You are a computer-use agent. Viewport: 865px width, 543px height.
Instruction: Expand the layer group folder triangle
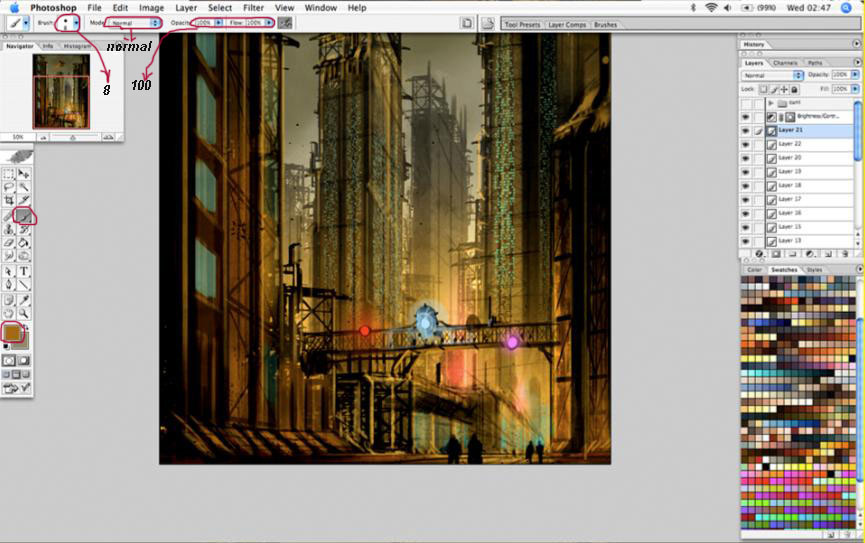(x=771, y=103)
